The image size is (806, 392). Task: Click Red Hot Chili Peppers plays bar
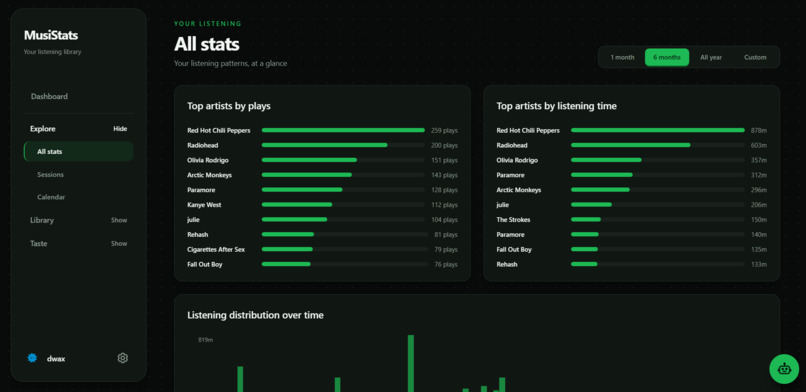(343, 130)
